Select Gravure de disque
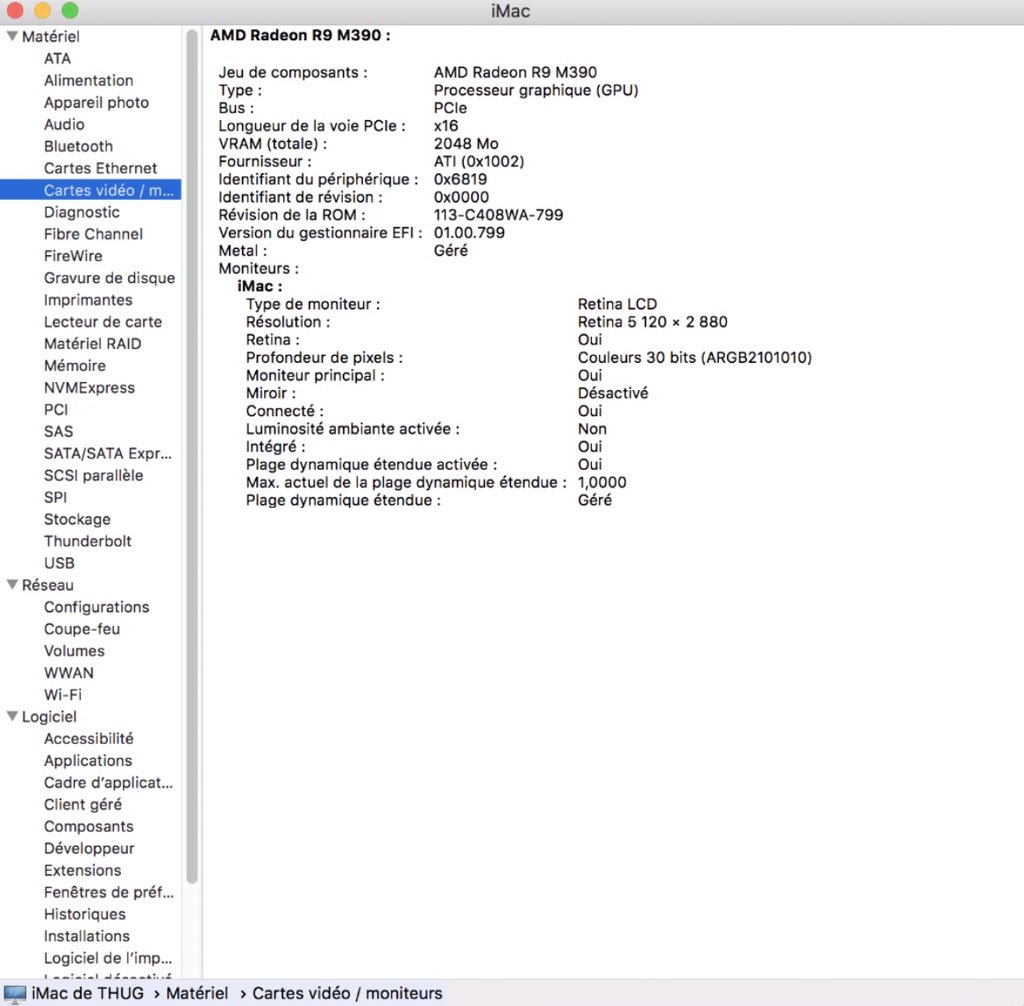The image size is (1024, 1006). (x=110, y=278)
